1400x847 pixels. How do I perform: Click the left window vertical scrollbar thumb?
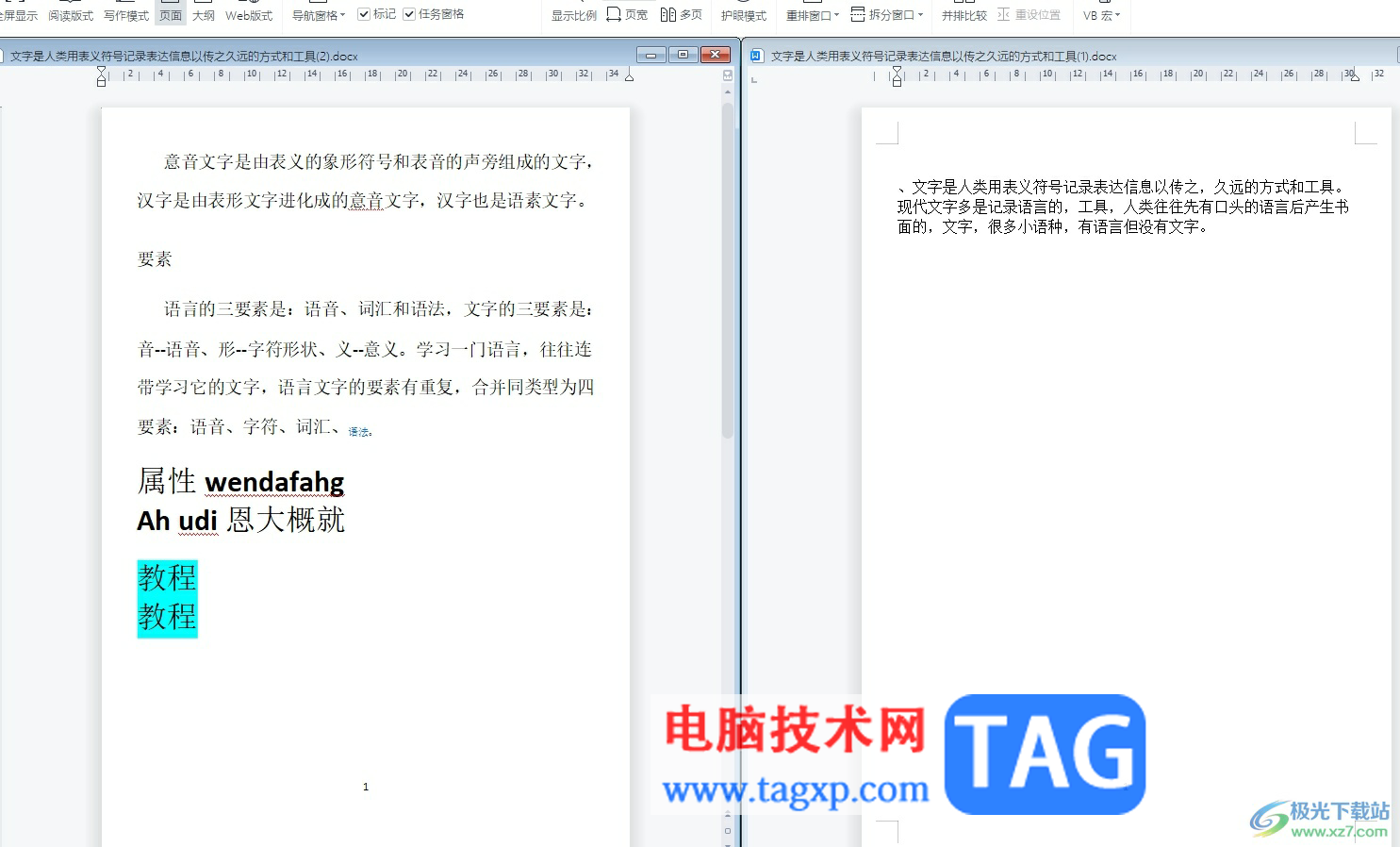point(727,271)
